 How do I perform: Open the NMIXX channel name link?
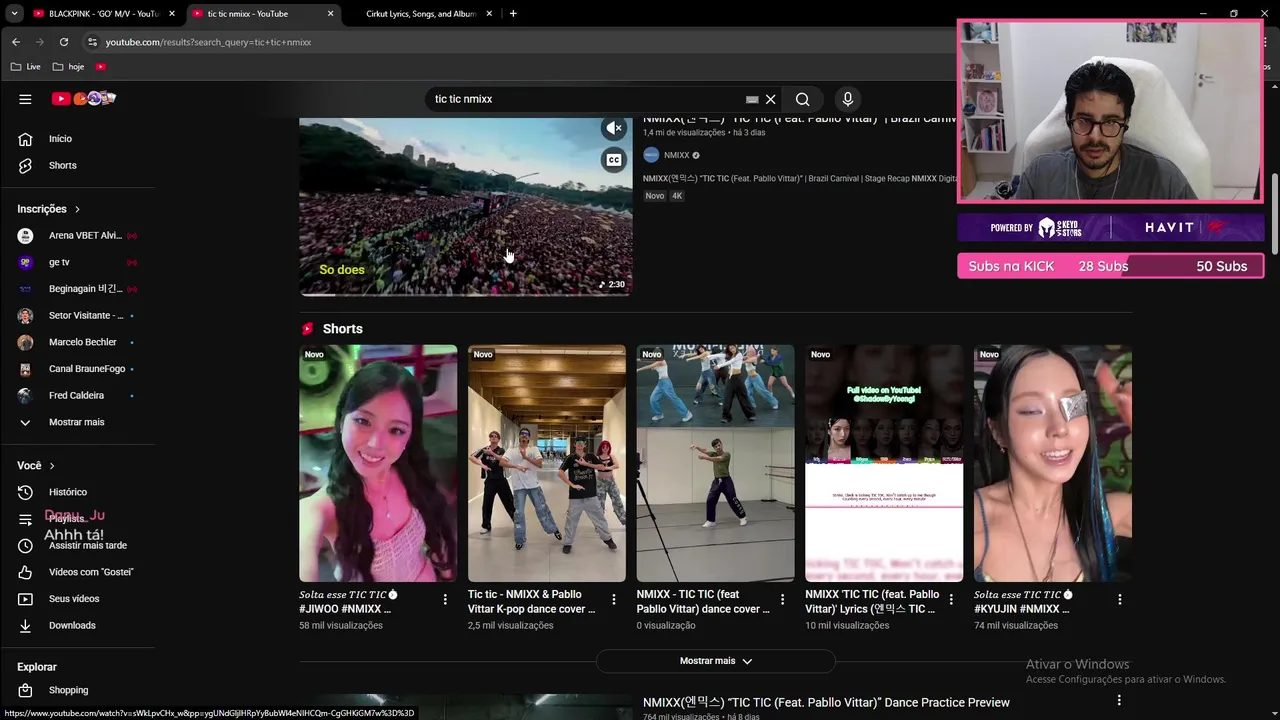tap(677, 155)
